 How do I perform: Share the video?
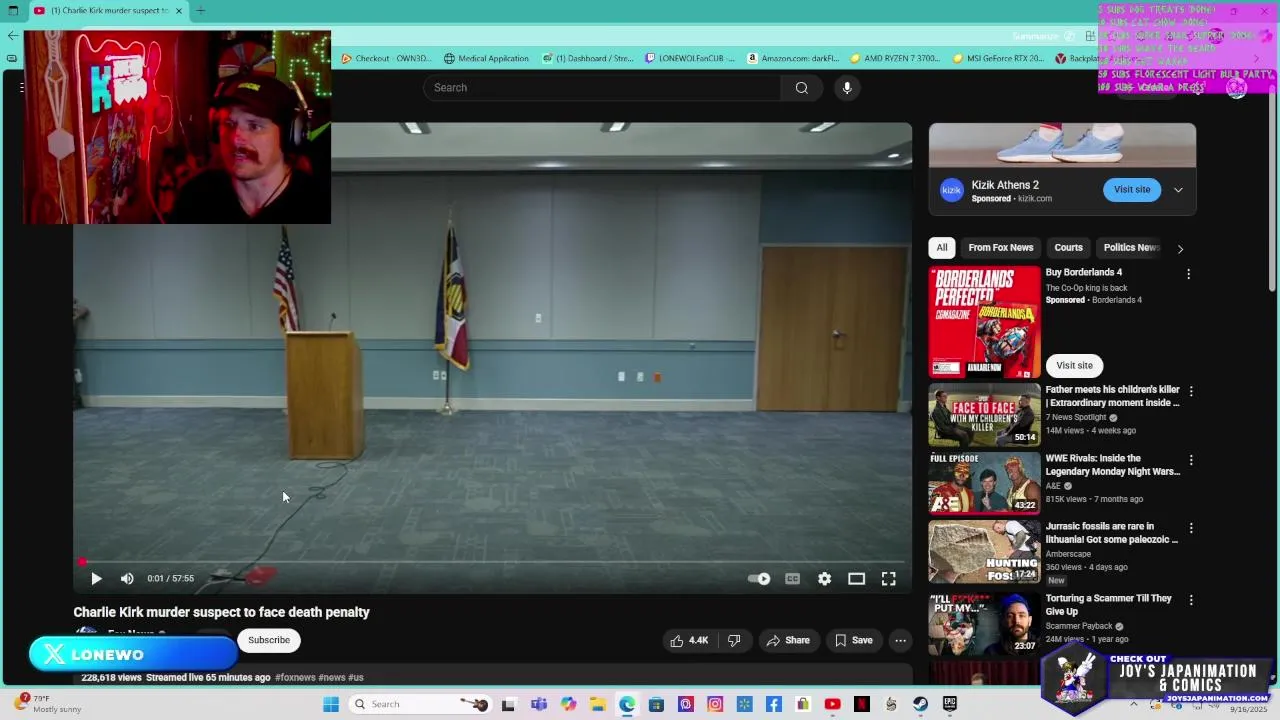[788, 640]
